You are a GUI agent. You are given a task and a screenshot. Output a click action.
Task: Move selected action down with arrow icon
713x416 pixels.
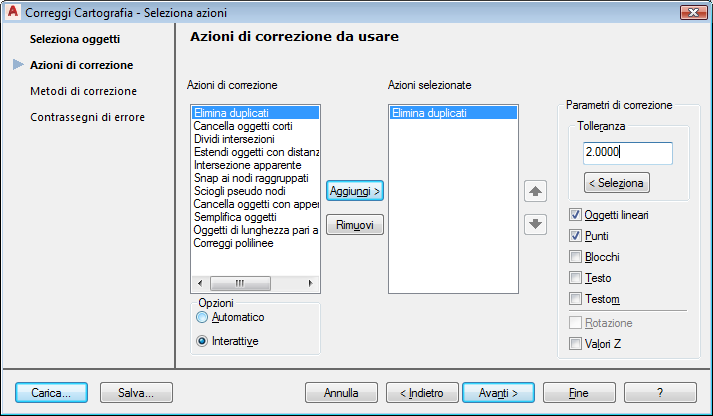[535, 224]
